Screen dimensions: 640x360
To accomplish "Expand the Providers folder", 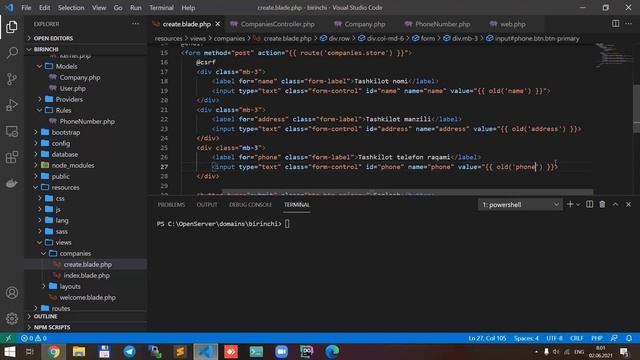I will coord(69,99).
